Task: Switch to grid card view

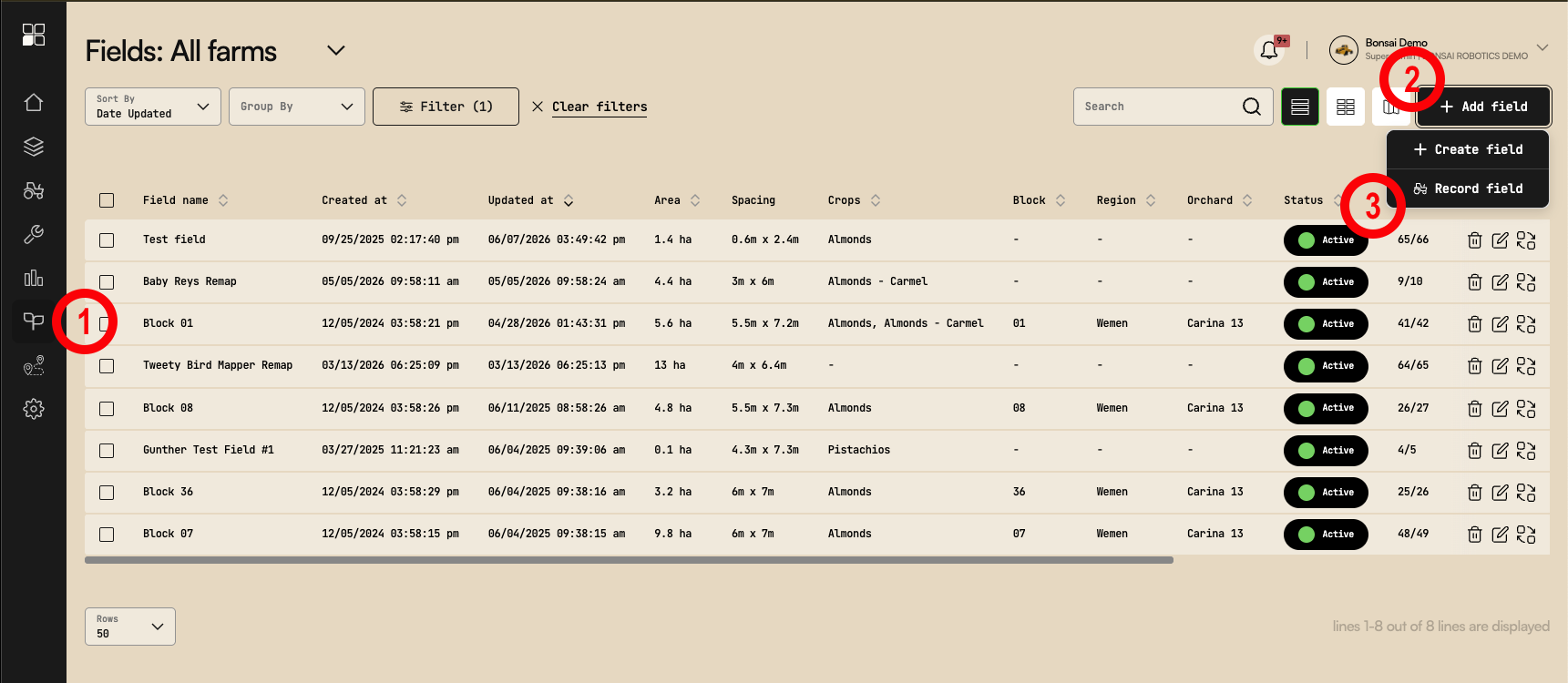Action: (x=1346, y=107)
